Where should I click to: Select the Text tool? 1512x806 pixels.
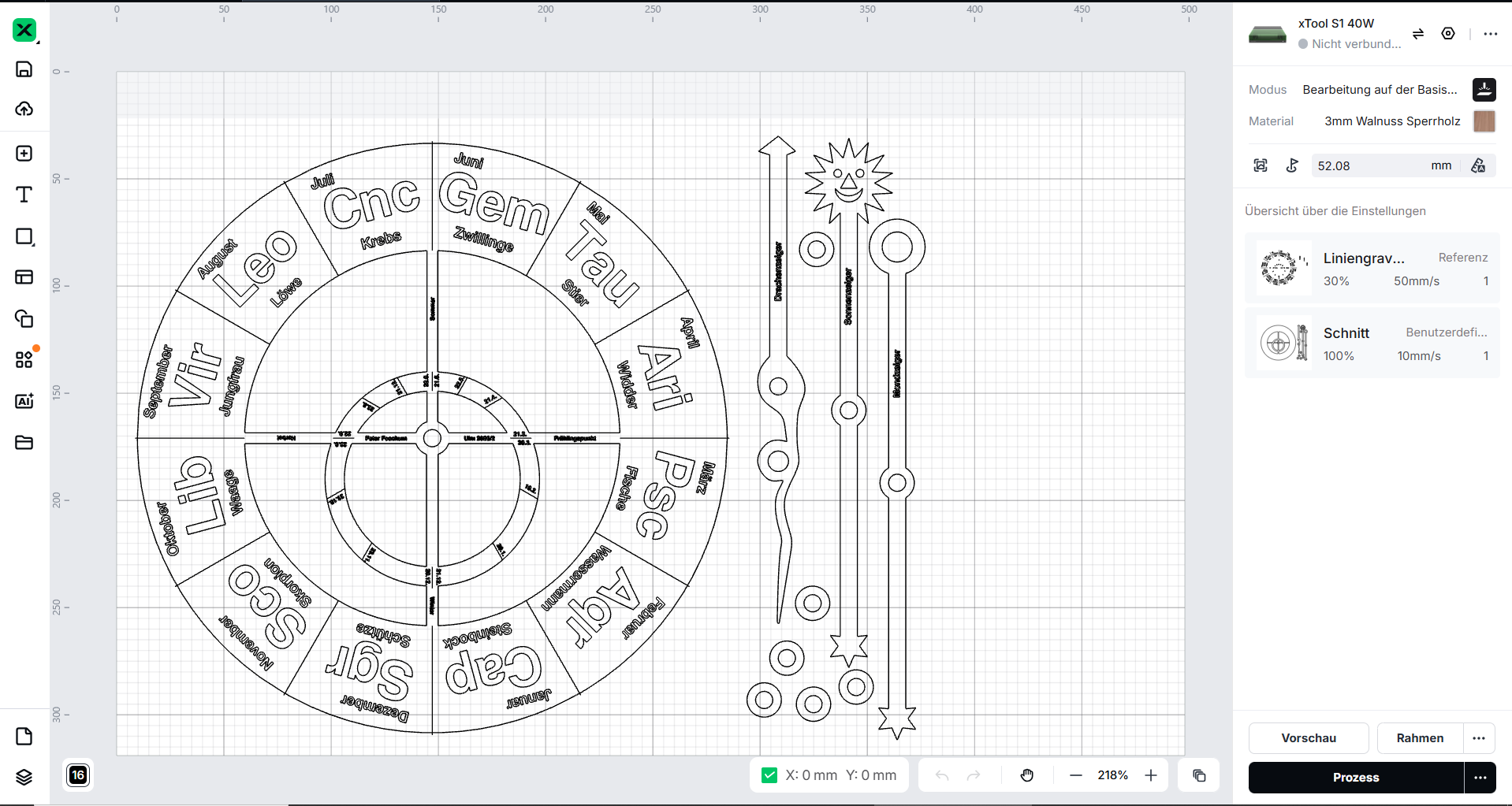pyautogui.click(x=24, y=195)
